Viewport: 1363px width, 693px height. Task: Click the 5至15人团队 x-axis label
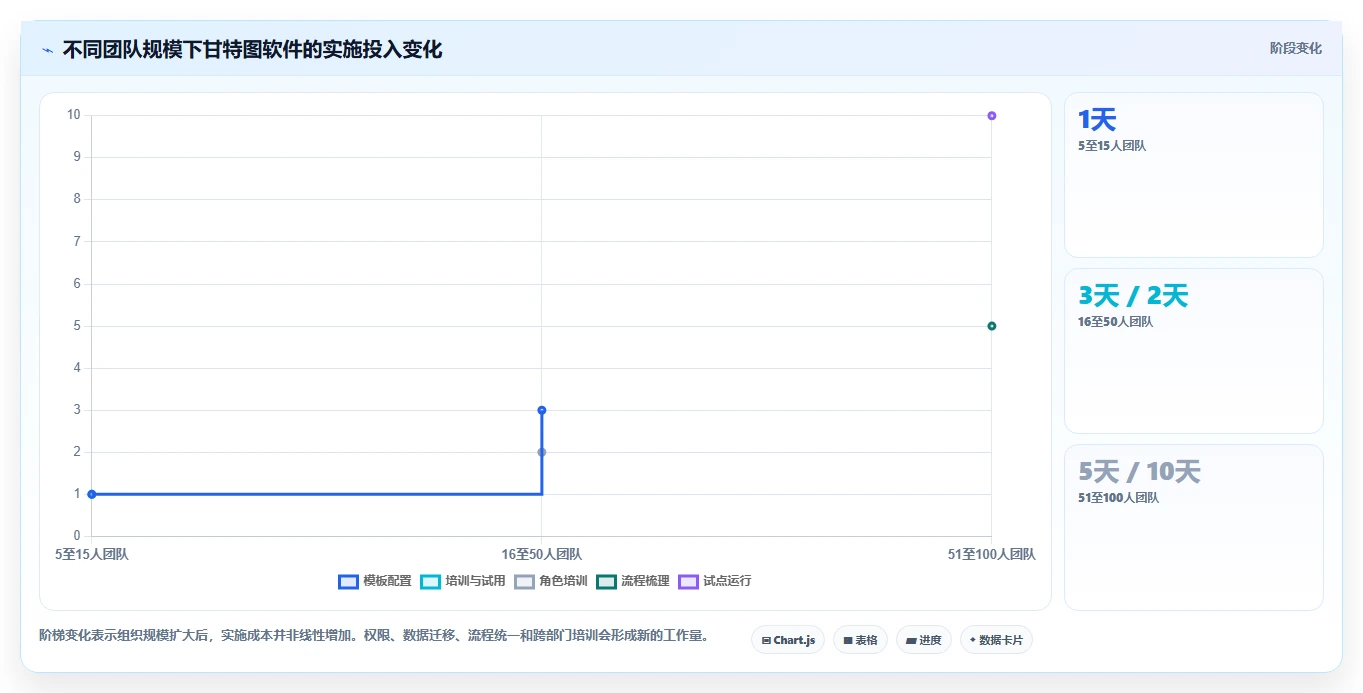(92, 554)
